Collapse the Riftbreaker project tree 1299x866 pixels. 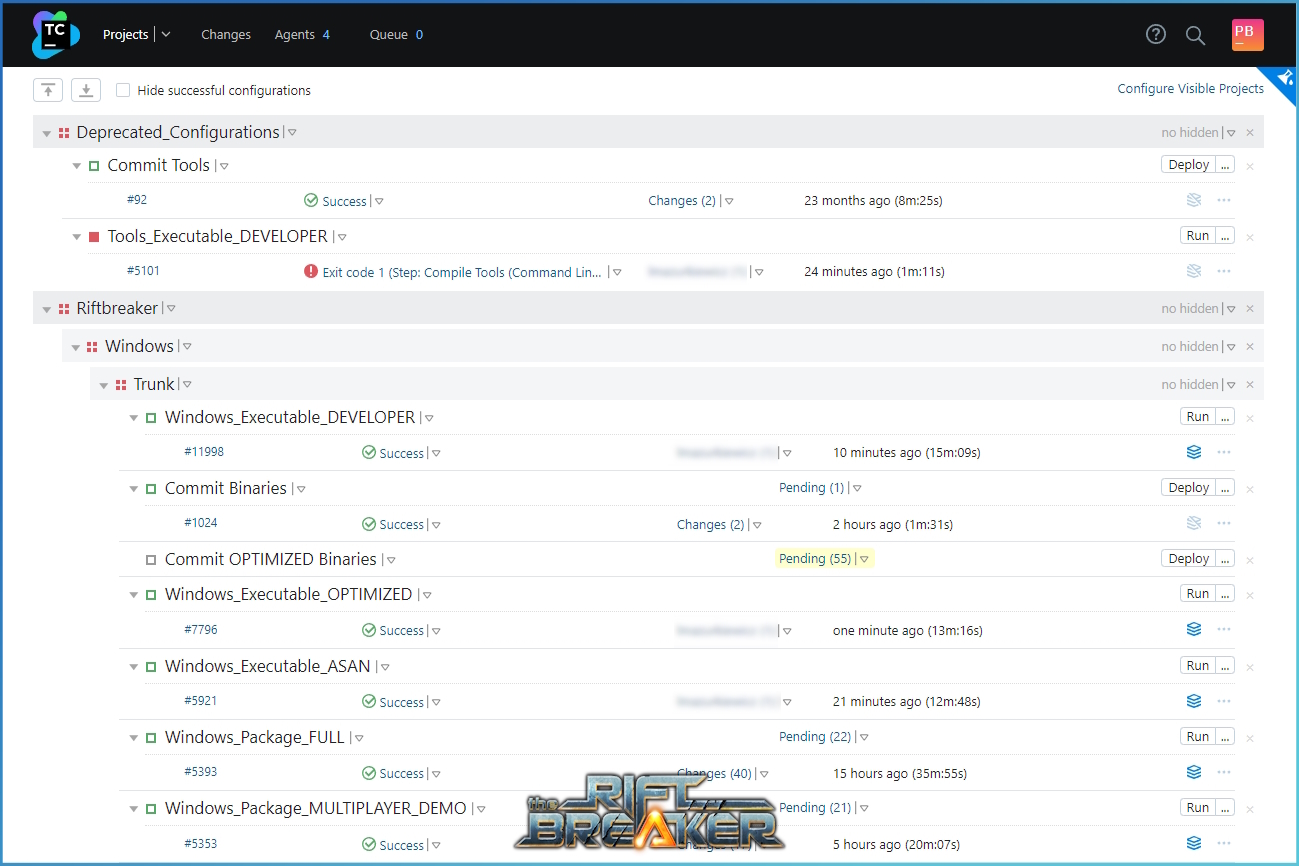coord(47,309)
